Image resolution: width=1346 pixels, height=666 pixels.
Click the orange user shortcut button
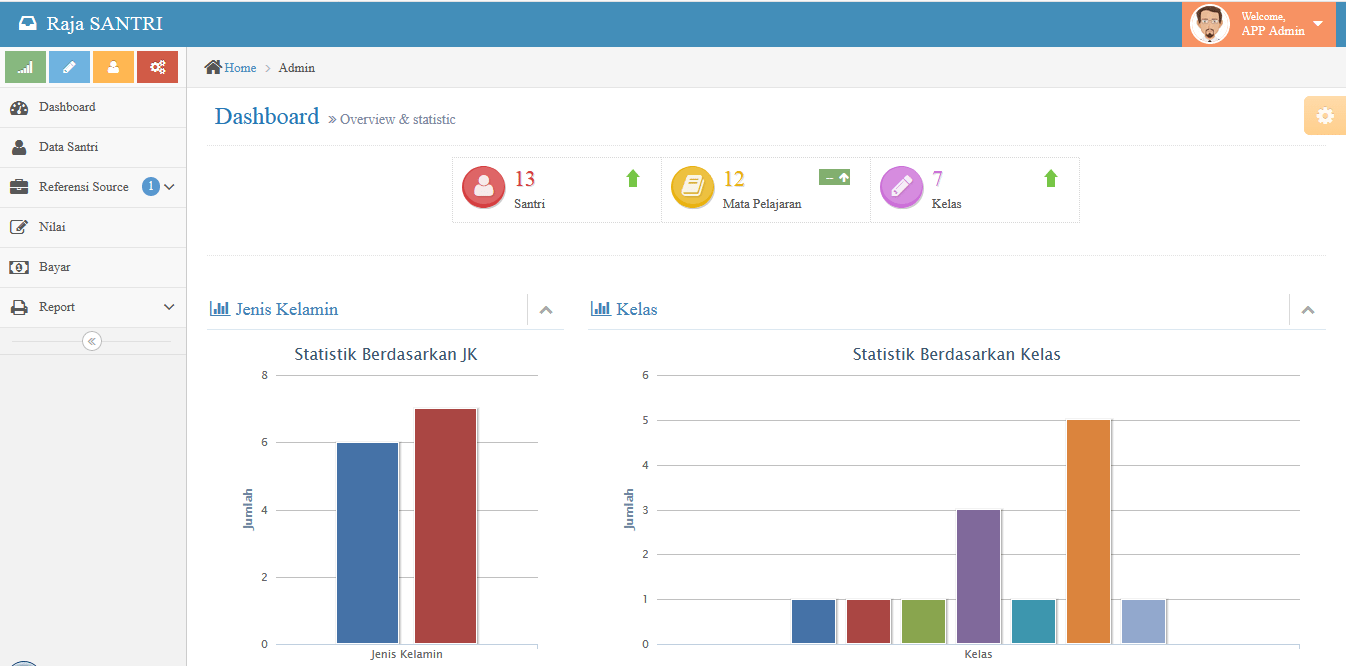pos(113,67)
